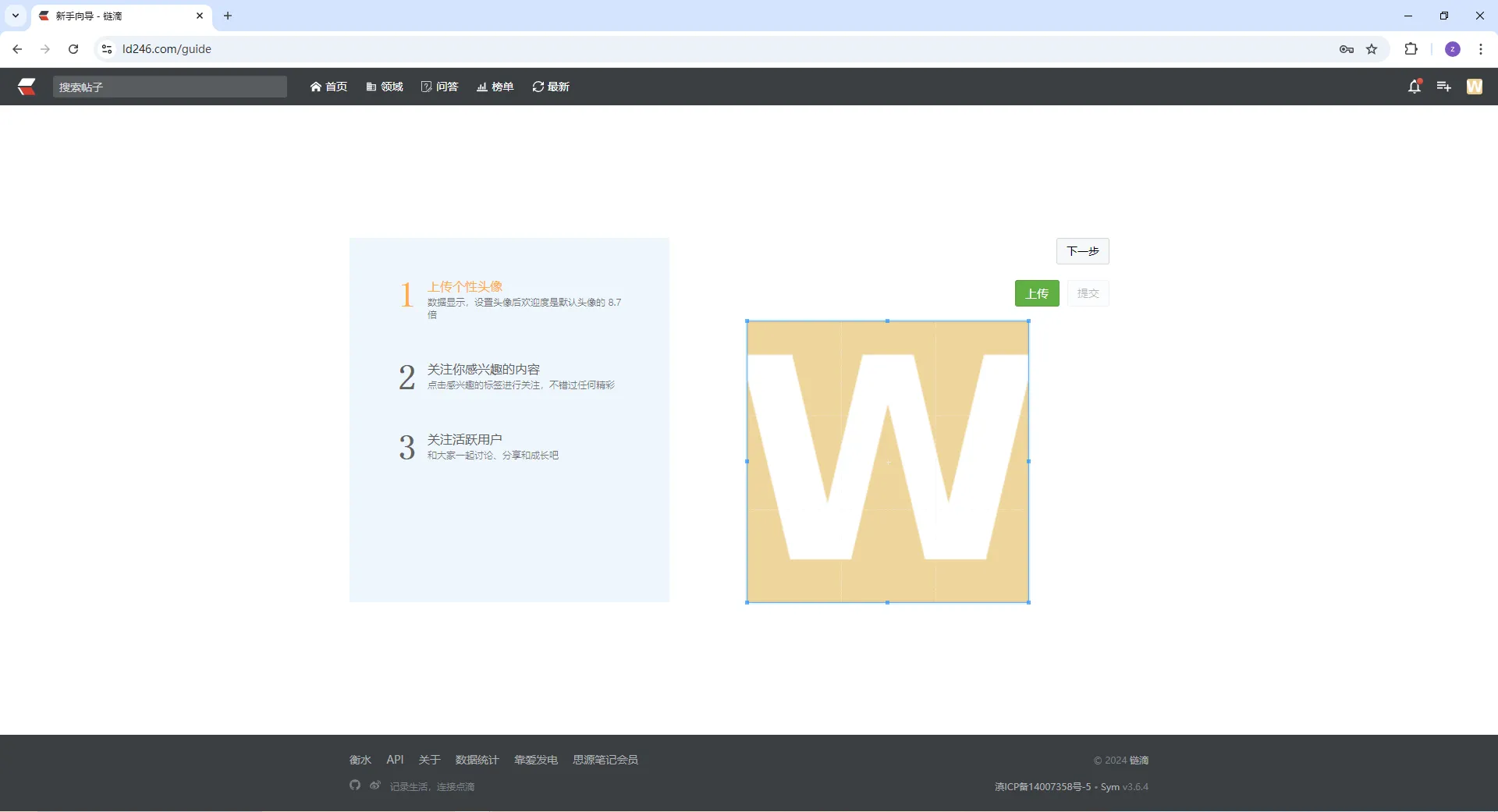Open the 问答 Q&A section
Viewport: 1498px width, 812px height.
tap(440, 87)
